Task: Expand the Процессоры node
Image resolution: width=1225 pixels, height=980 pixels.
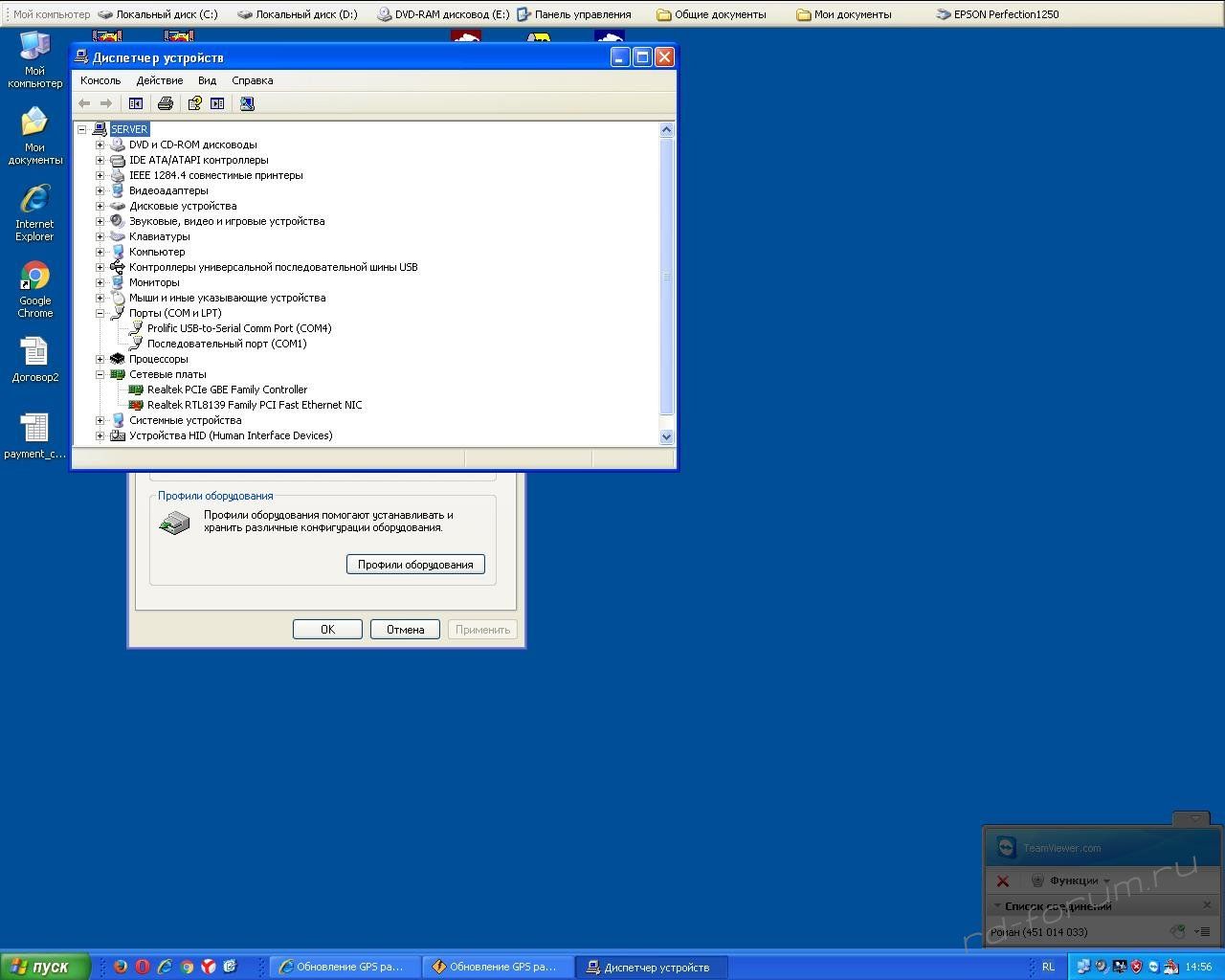Action: pos(100,359)
